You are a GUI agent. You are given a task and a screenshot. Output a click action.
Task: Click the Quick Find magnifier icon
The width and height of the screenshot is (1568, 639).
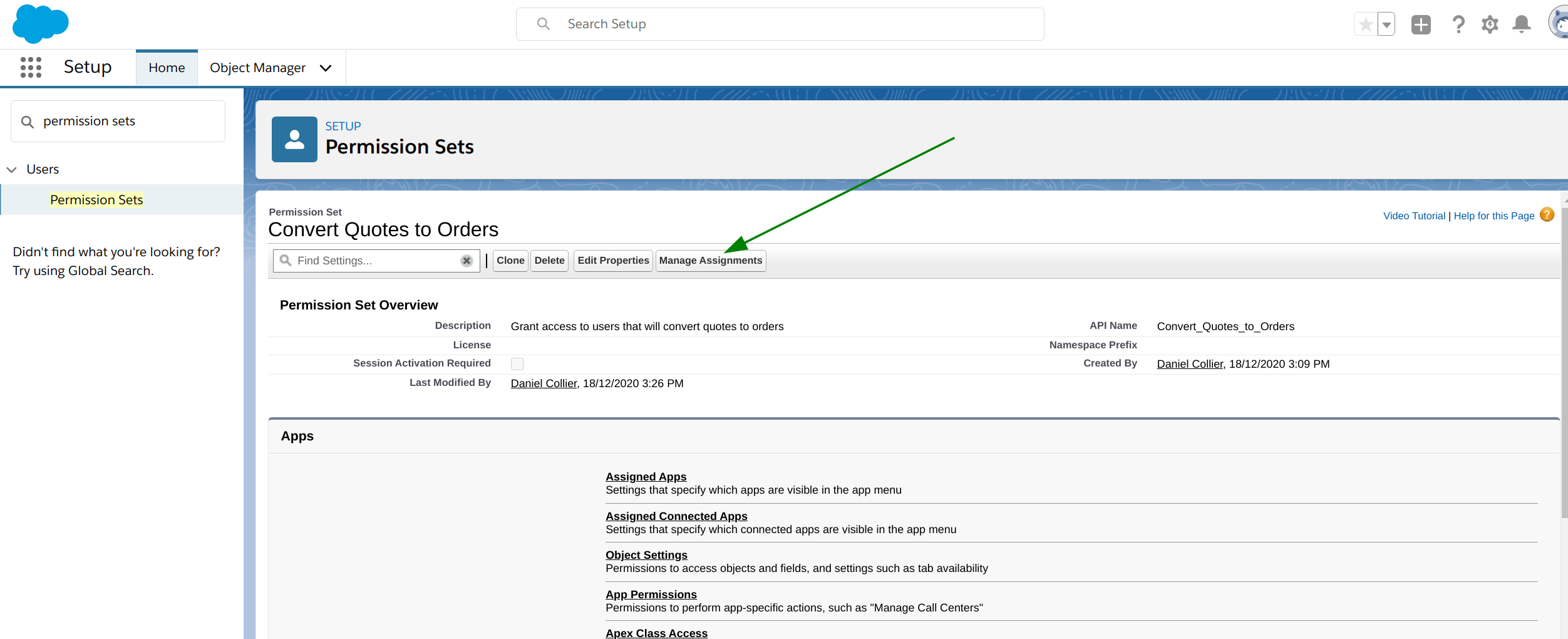click(28, 122)
